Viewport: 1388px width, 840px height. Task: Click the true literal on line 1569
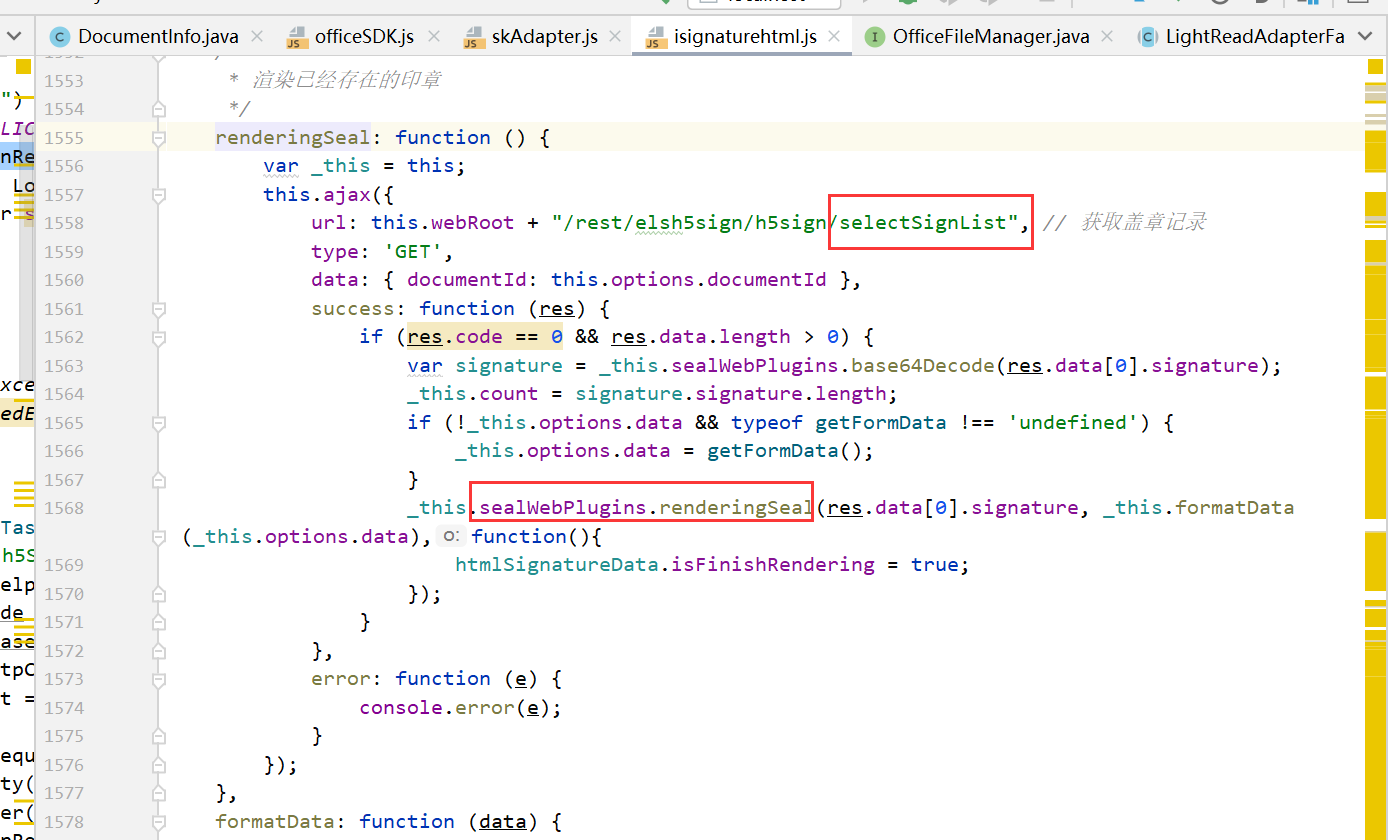pos(935,564)
